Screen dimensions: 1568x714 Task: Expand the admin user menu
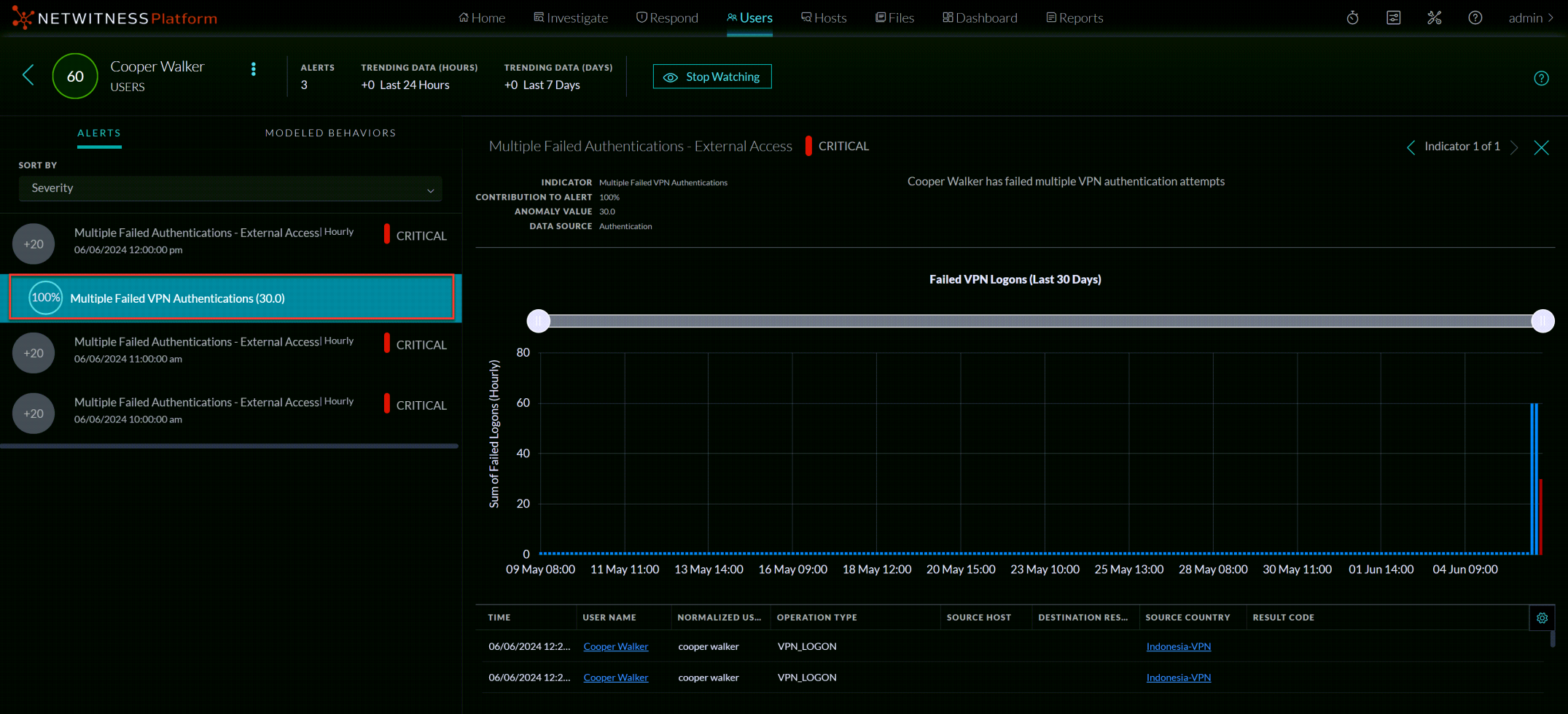point(1531,17)
